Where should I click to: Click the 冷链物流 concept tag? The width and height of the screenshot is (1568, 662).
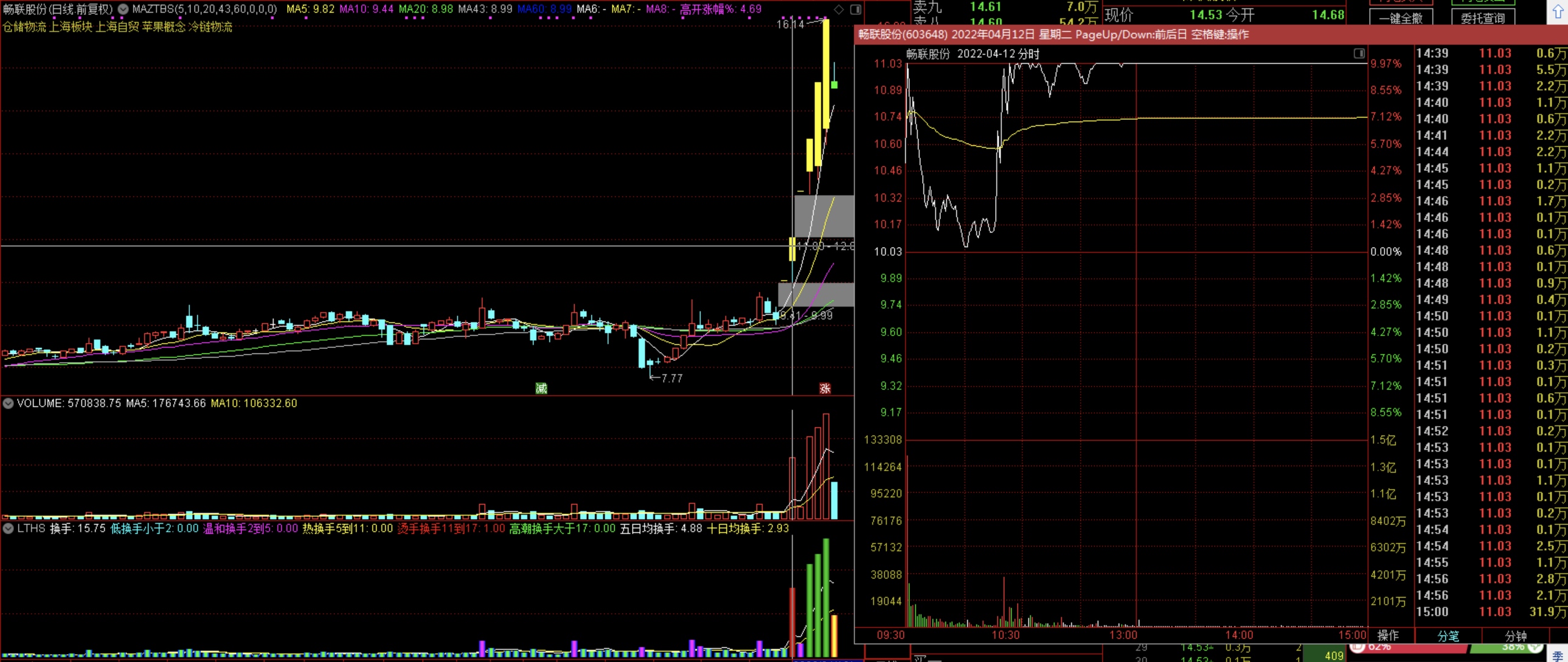210,27
